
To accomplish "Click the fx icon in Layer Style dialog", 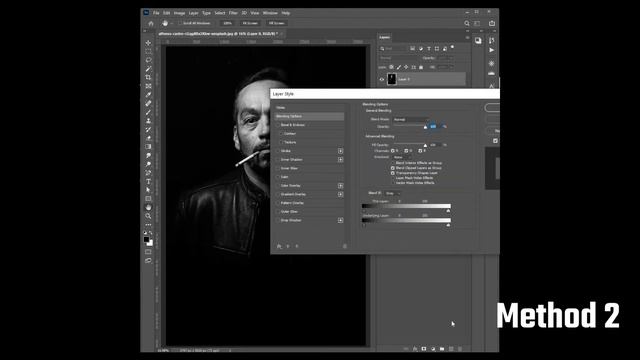I will [x=279, y=246].
